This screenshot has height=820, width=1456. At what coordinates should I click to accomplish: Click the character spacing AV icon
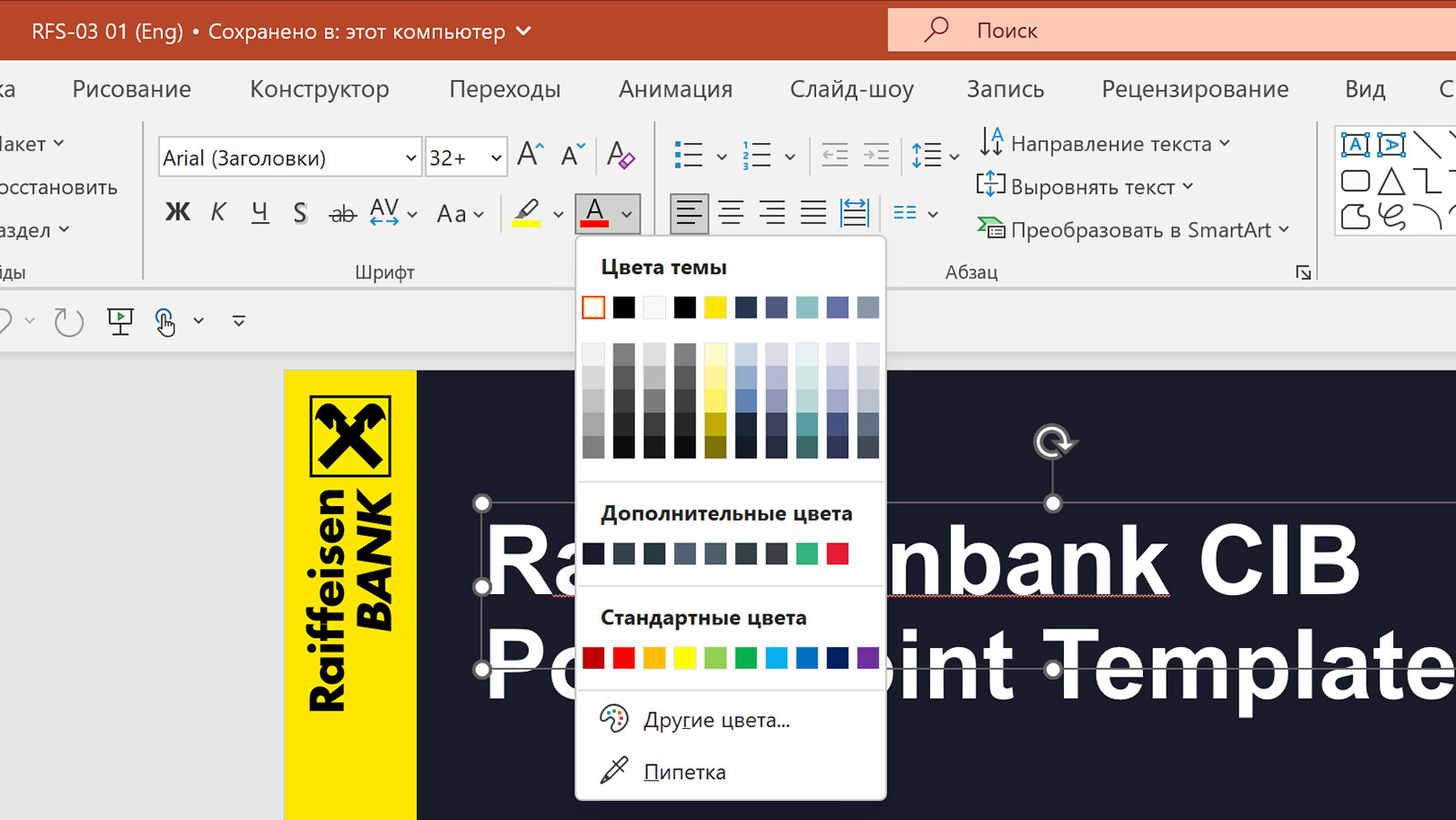click(384, 213)
